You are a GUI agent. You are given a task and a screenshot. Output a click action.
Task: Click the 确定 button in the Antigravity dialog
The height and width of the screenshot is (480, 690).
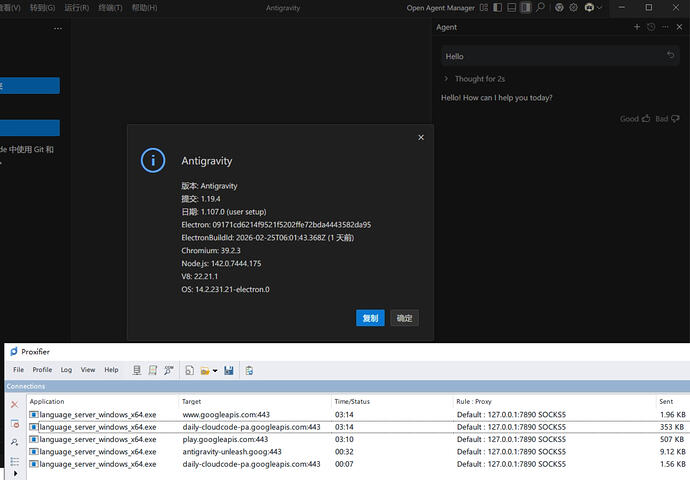point(404,318)
